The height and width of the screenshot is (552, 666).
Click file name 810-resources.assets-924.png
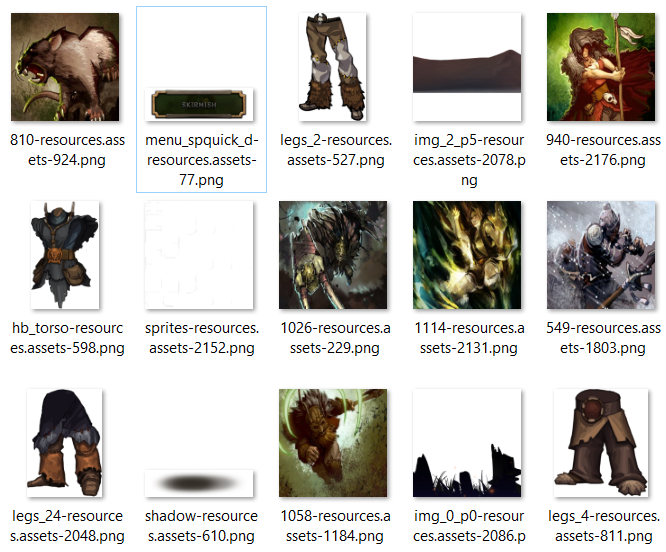pyautogui.click(x=67, y=150)
